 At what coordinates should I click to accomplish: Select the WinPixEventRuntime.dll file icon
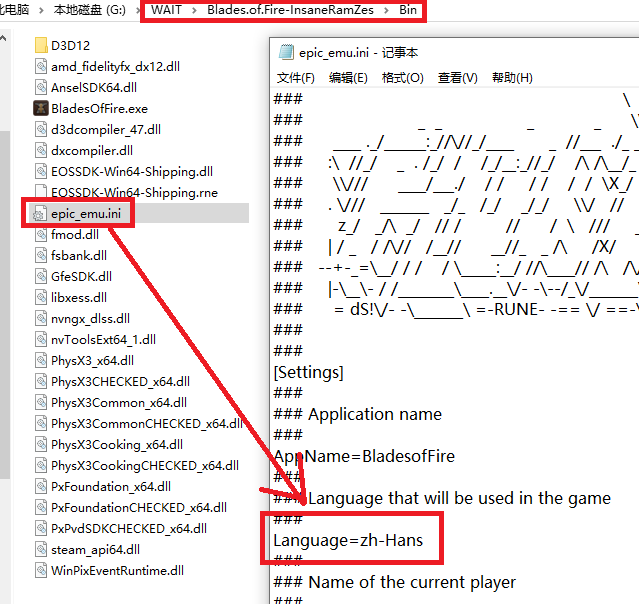(41, 570)
